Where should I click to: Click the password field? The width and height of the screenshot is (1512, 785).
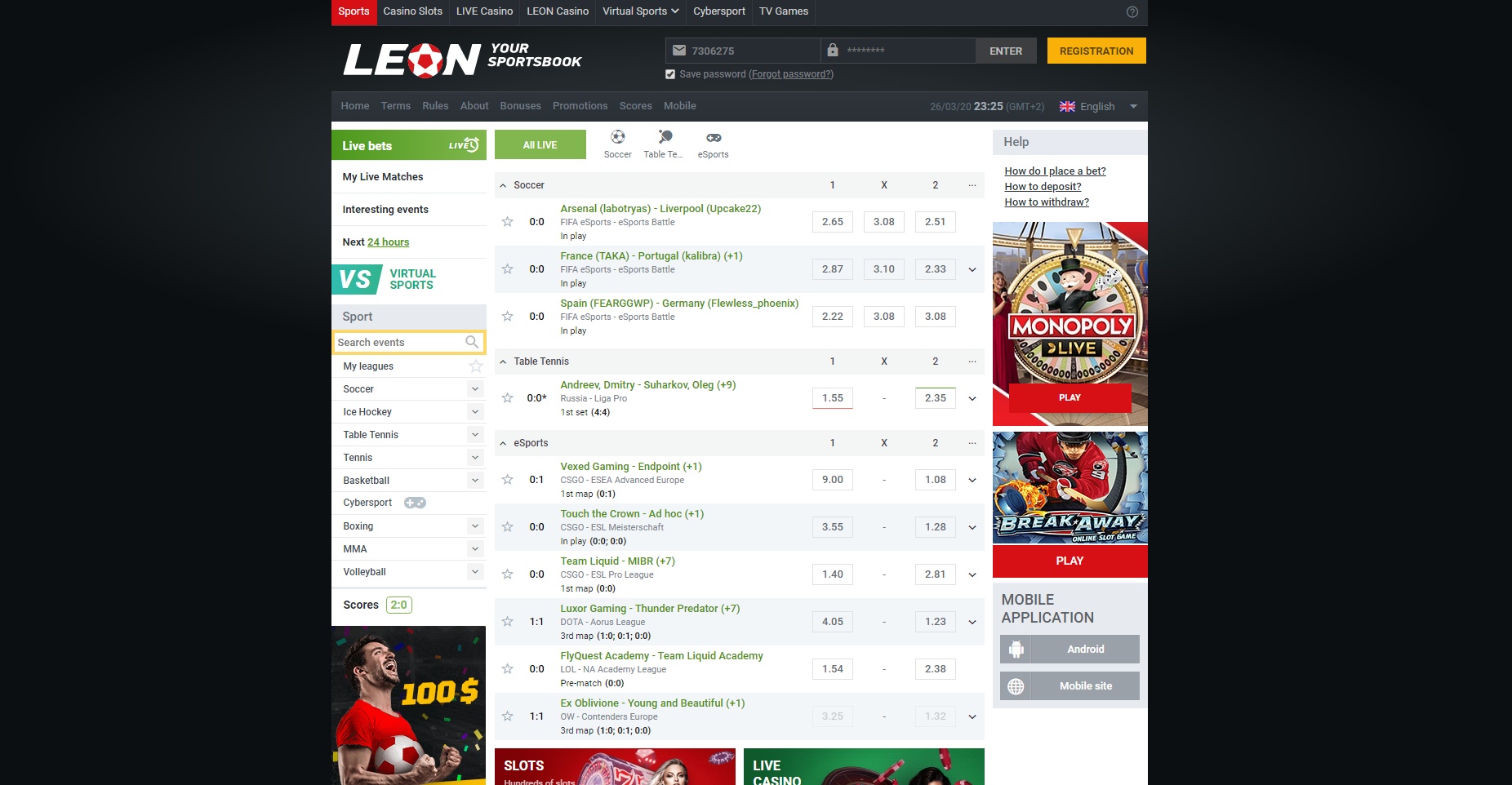[x=898, y=51]
